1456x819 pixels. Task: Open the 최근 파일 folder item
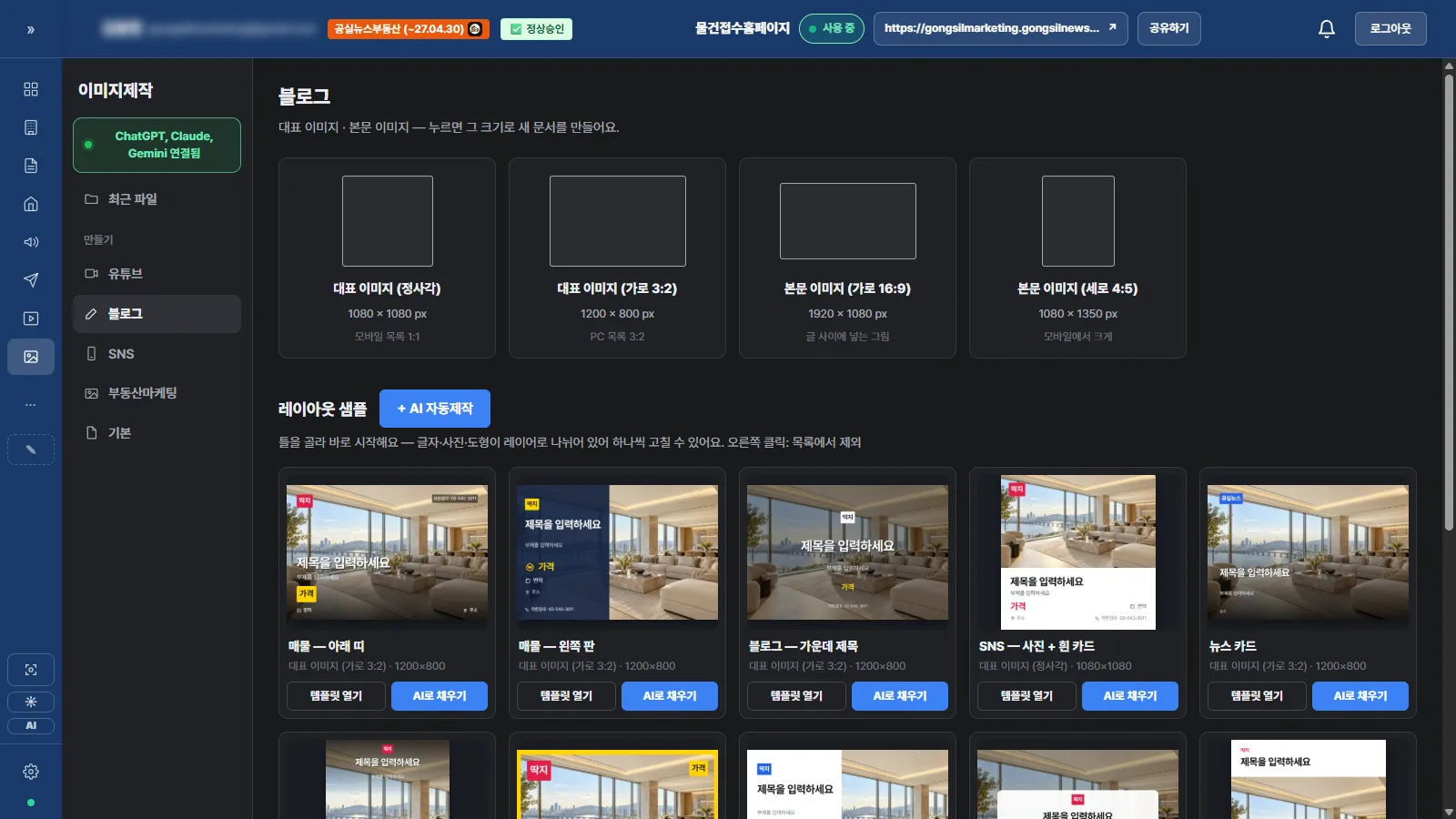[x=157, y=199]
